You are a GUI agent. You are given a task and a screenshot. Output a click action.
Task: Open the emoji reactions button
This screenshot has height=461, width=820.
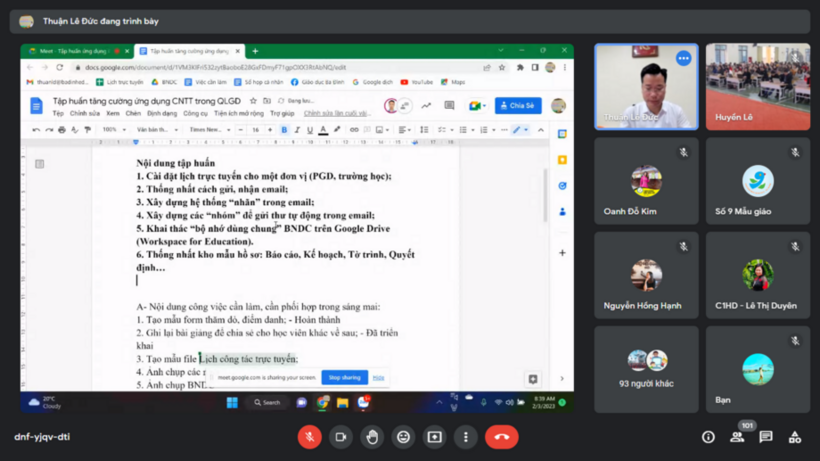[403, 437]
